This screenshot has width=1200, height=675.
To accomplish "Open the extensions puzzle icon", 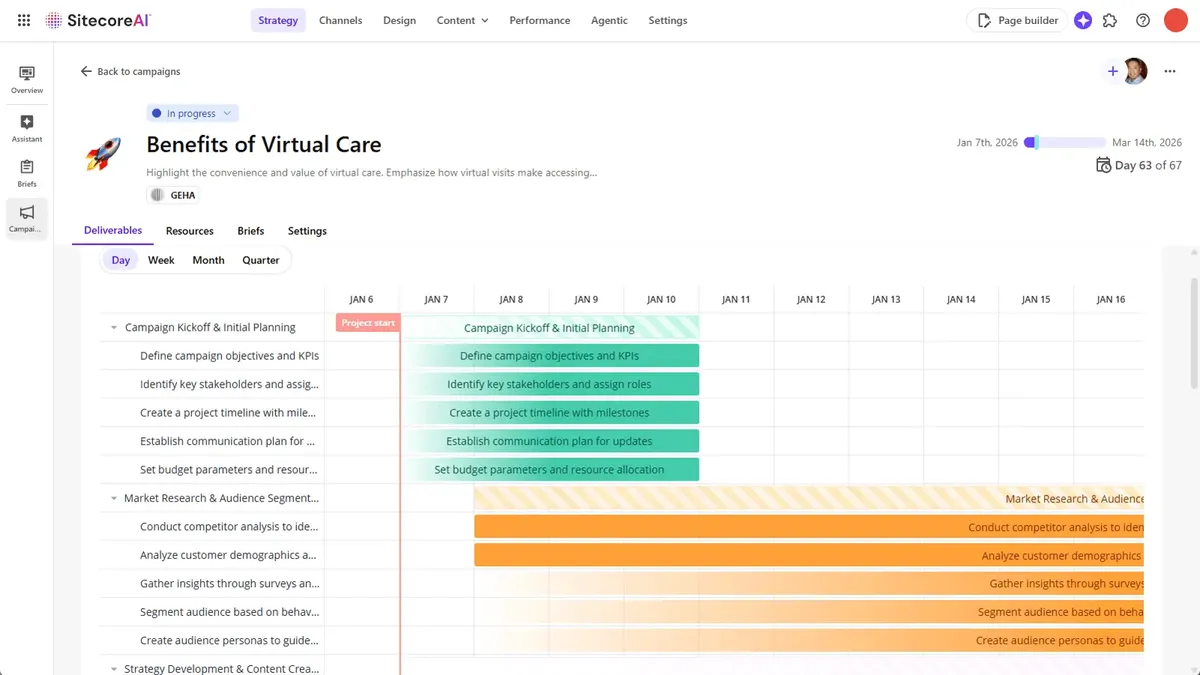I will click(x=1110, y=19).
